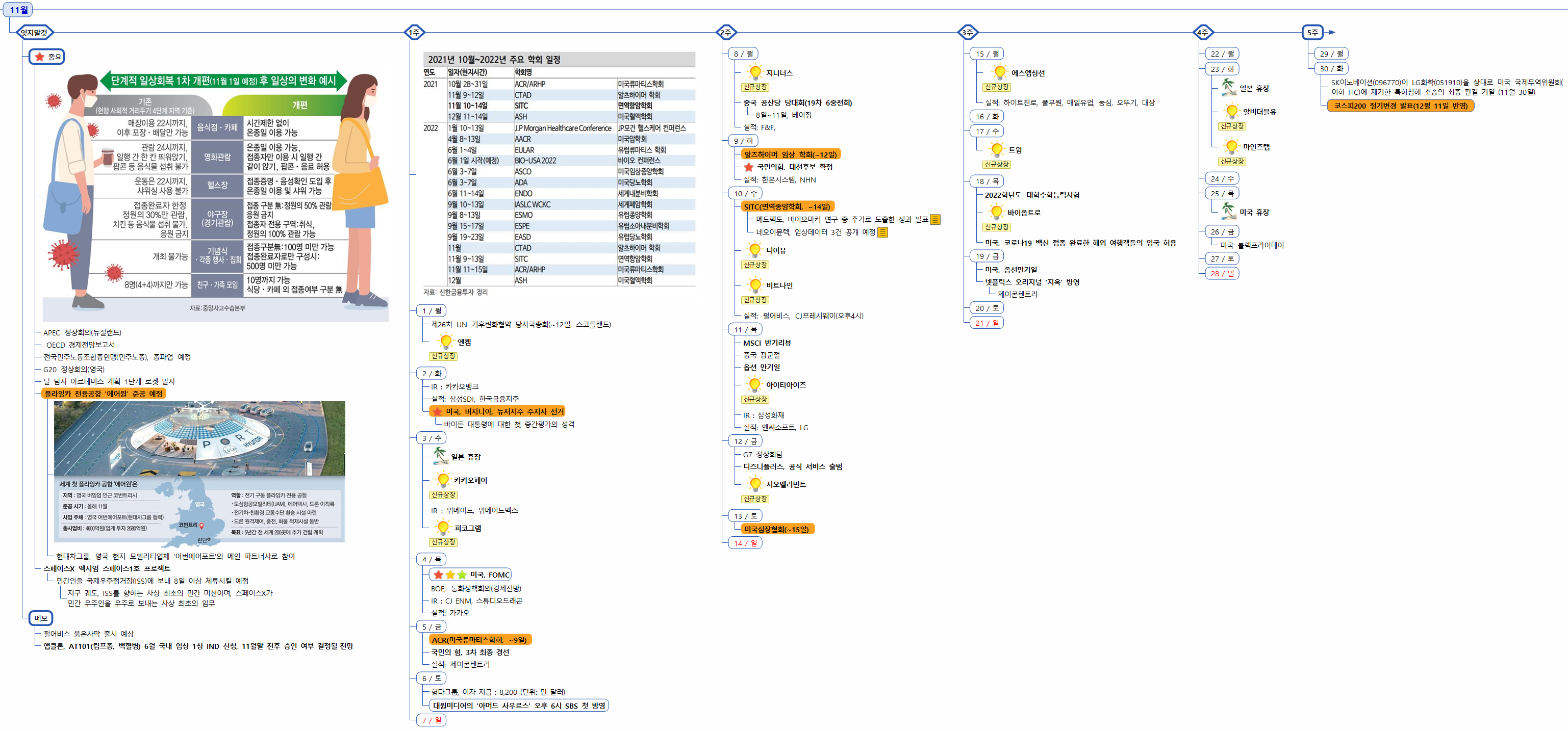Select the 5주 week node

pos(1313,32)
